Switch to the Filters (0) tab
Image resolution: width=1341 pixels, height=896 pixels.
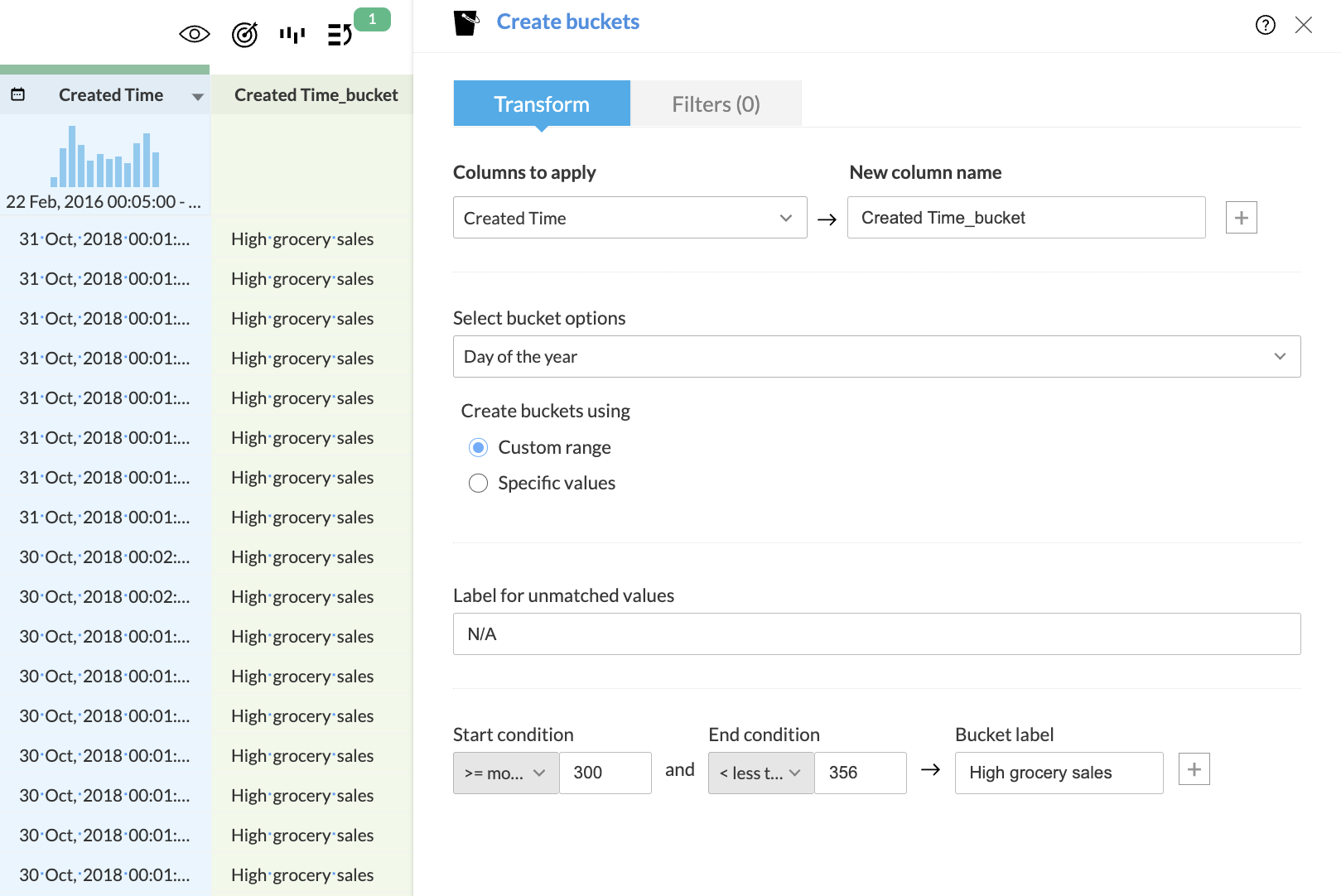point(716,104)
